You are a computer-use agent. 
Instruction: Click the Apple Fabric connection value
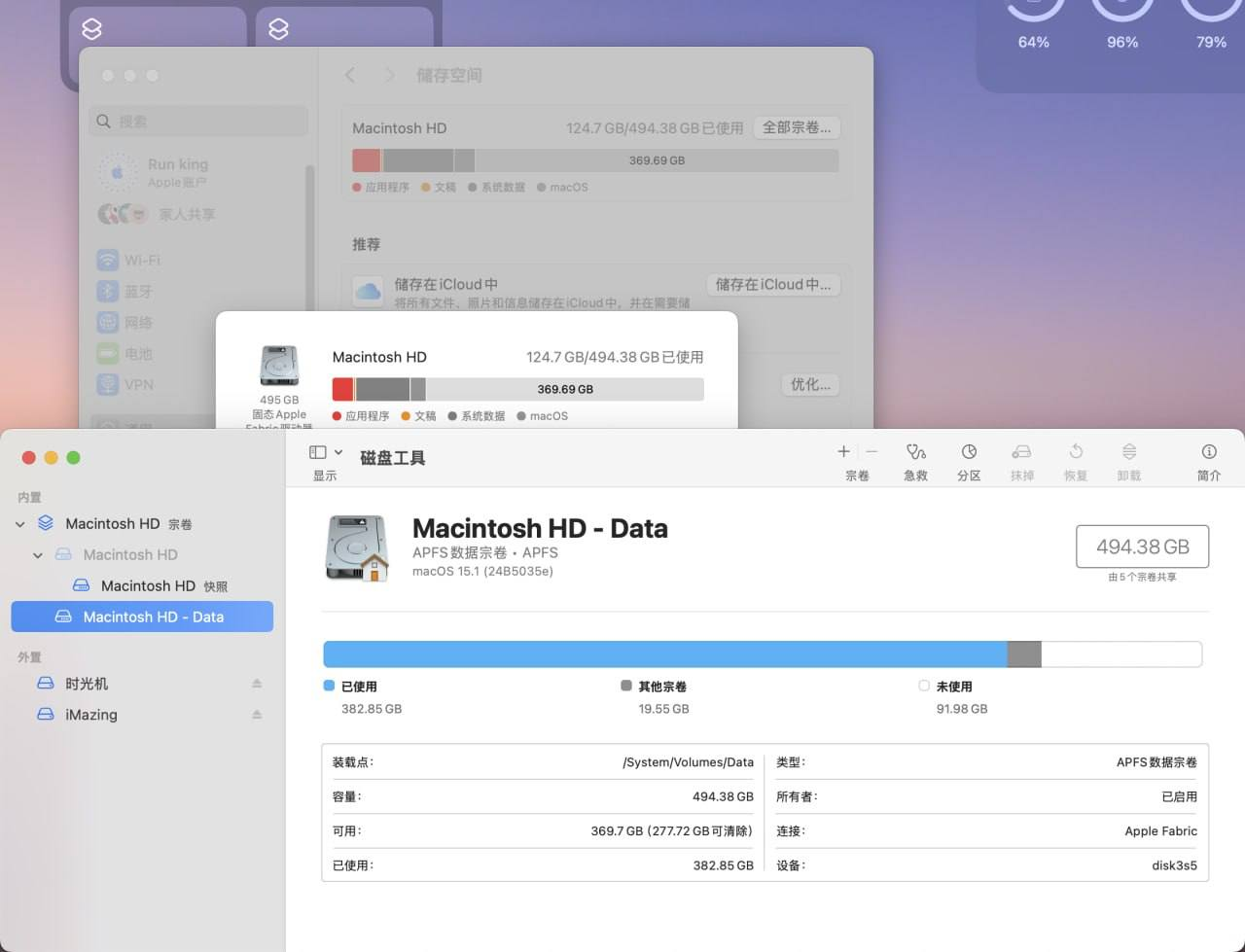[1160, 831]
